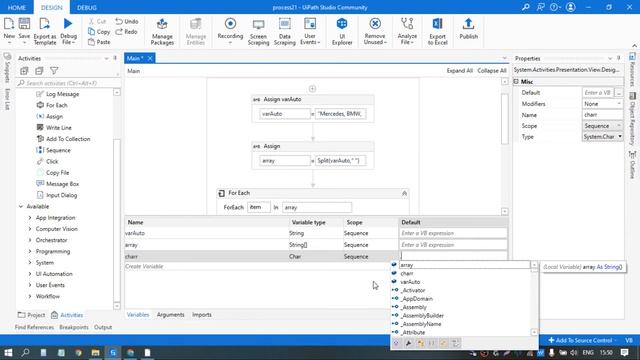Switch to the HOME tab
The width and height of the screenshot is (640, 360).
click(x=17, y=7)
